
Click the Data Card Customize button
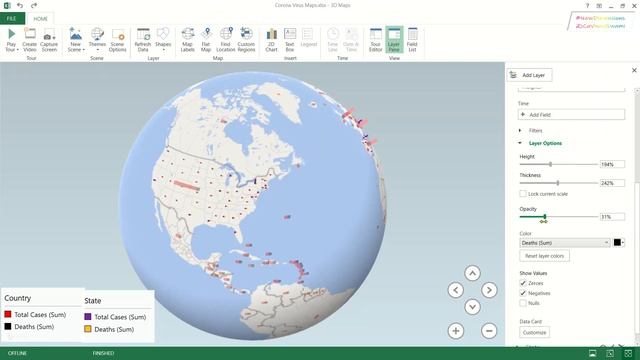[x=534, y=332]
